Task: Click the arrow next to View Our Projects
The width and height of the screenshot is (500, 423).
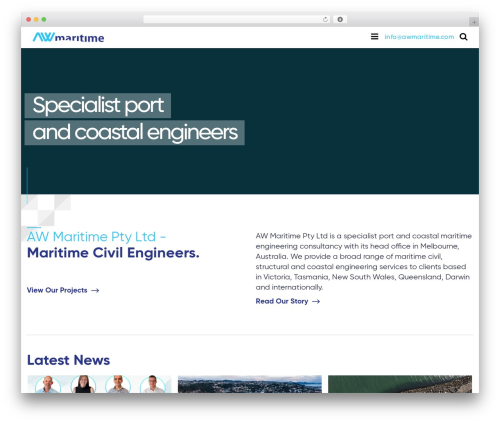Action: [95, 291]
